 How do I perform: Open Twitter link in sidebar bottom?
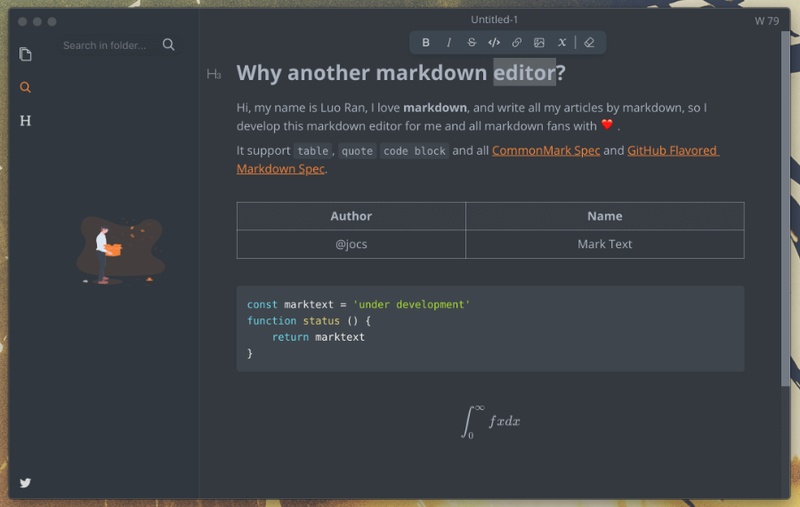tap(25, 483)
